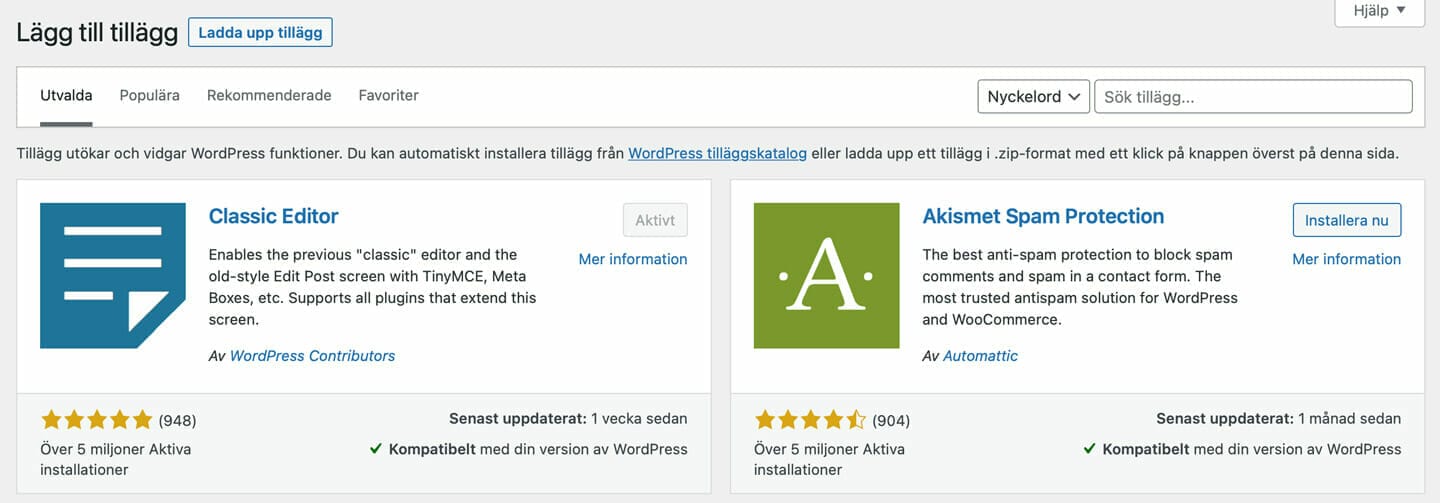Expand the Hjälp help dropdown
This screenshot has height=503, width=1440.
point(1380,12)
